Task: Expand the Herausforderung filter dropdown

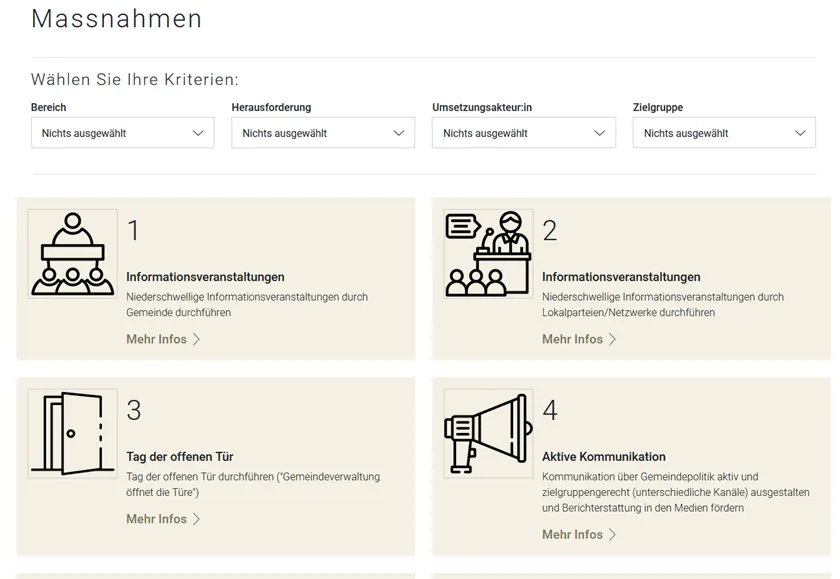Action: coord(323,133)
